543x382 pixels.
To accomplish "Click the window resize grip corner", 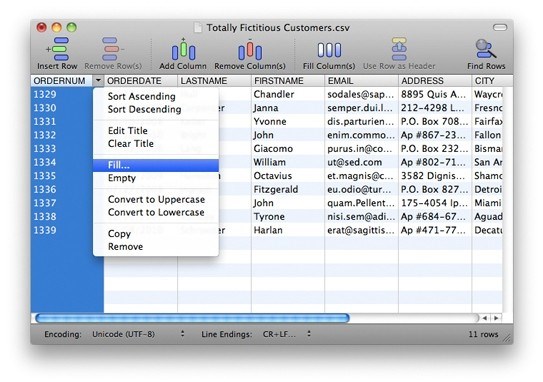I will (x=508, y=339).
